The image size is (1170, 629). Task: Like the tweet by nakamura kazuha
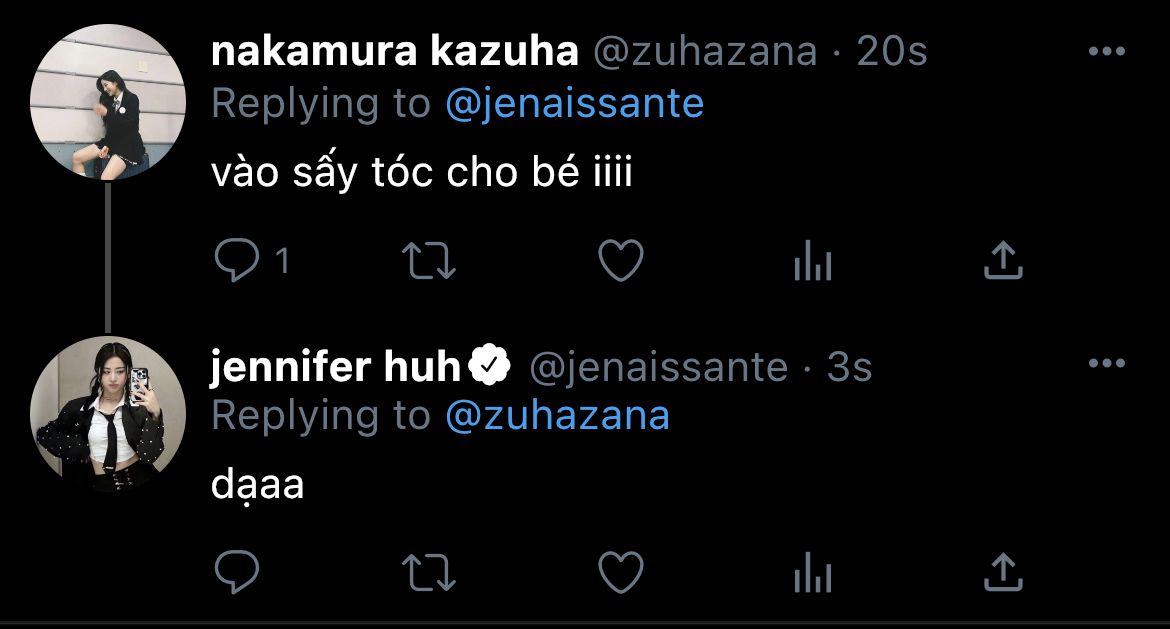pos(620,261)
